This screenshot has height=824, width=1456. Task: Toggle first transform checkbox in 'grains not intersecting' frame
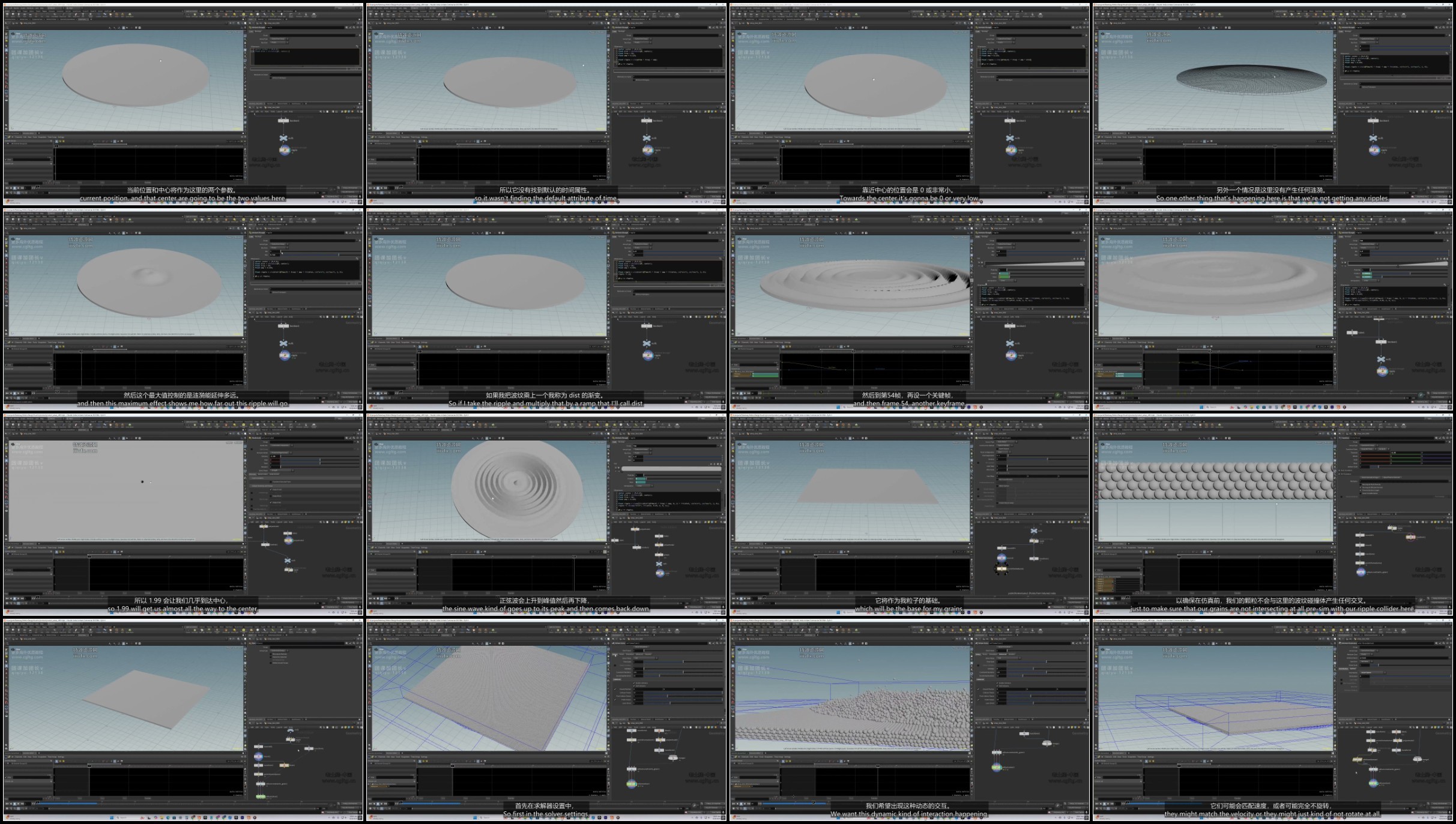coord(1361,484)
